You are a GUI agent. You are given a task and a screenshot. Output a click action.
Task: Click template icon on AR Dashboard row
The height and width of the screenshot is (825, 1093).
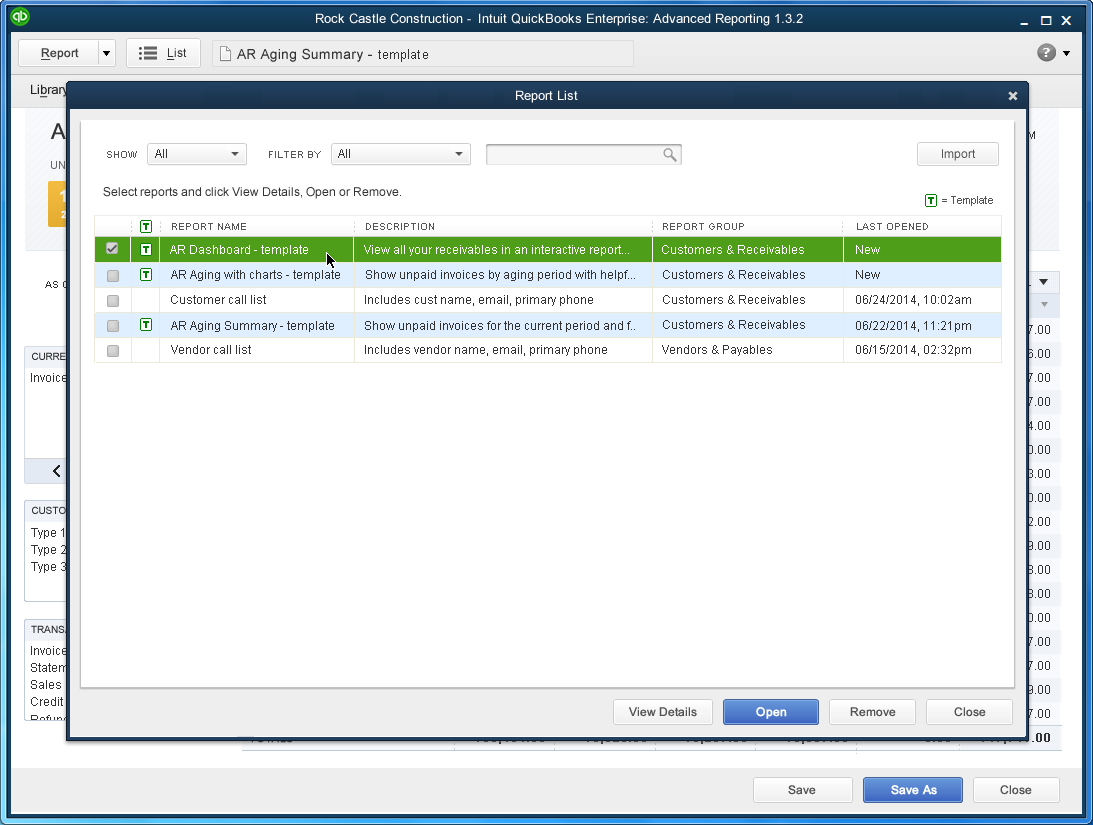(x=146, y=249)
